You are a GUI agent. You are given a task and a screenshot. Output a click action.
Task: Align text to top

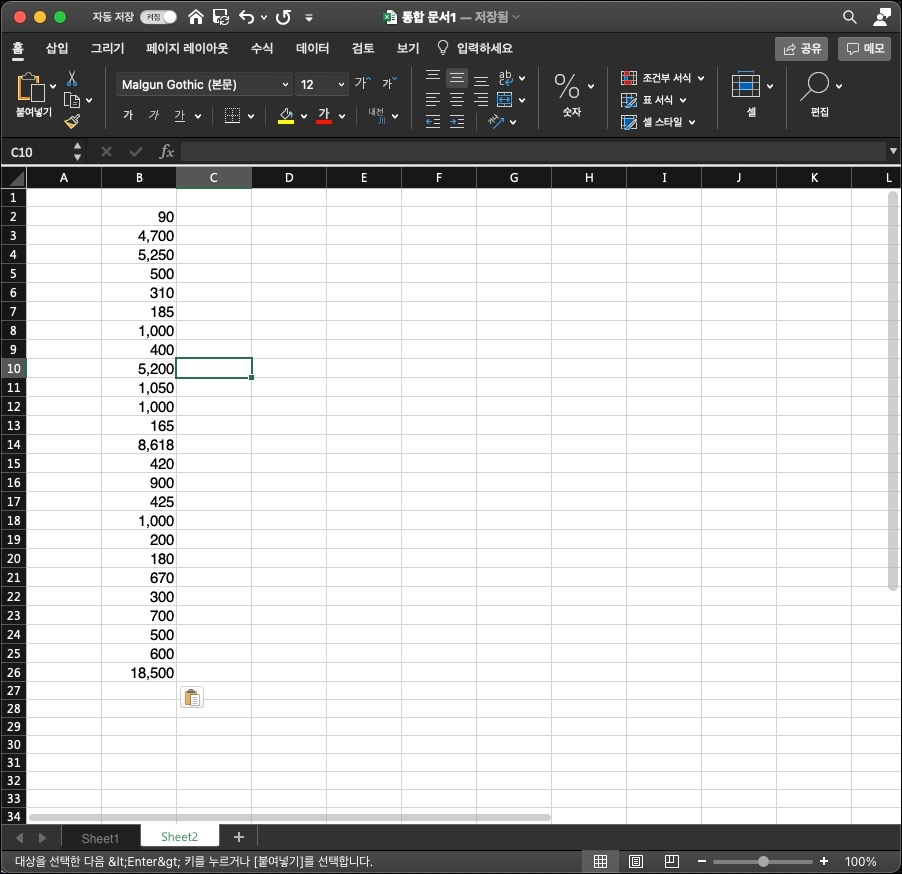click(x=433, y=77)
